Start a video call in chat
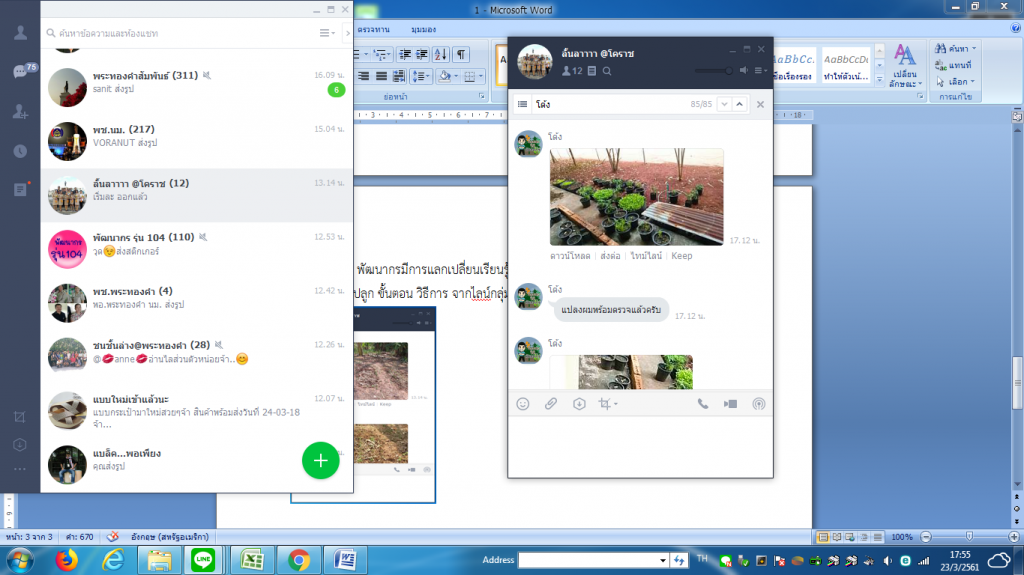Image resolution: width=1024 pixels, height=575 pixels. tap(730, 404)
